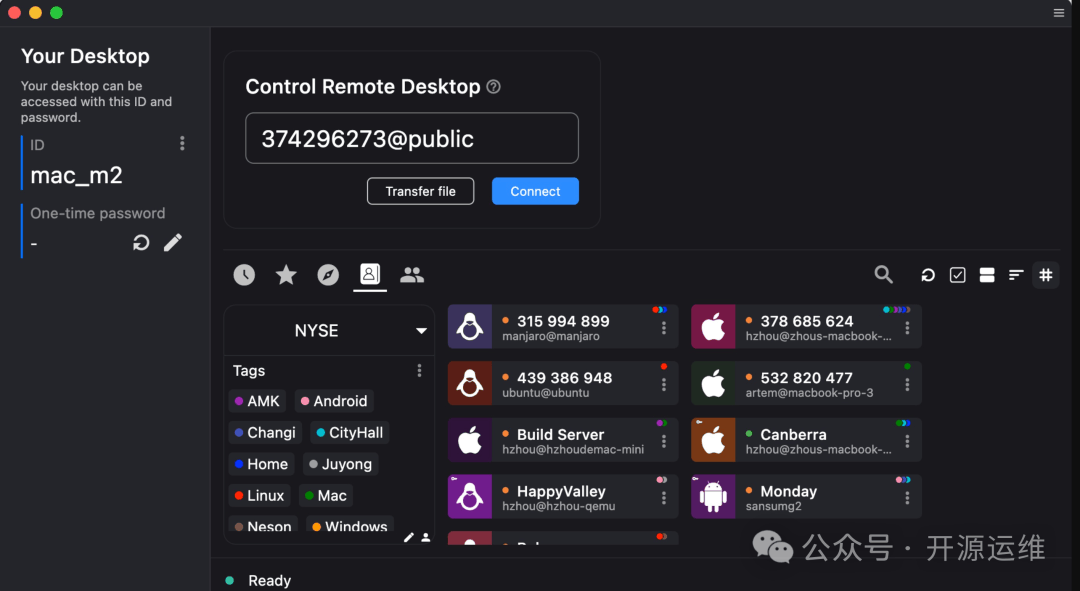
Task: Open the Tags options menu
Action: coord(419,371)
